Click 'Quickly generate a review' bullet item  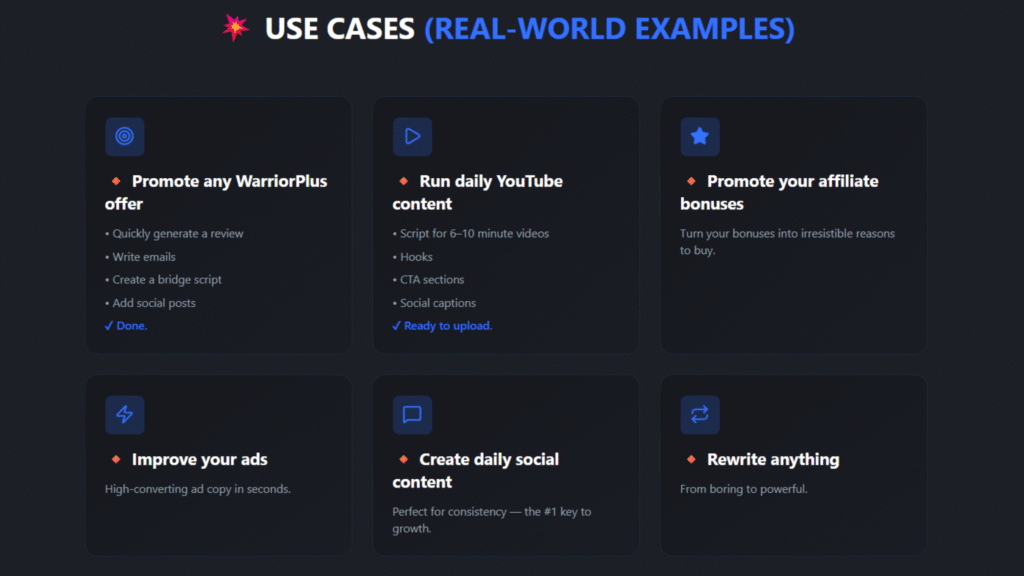click(x=177, y=234)
